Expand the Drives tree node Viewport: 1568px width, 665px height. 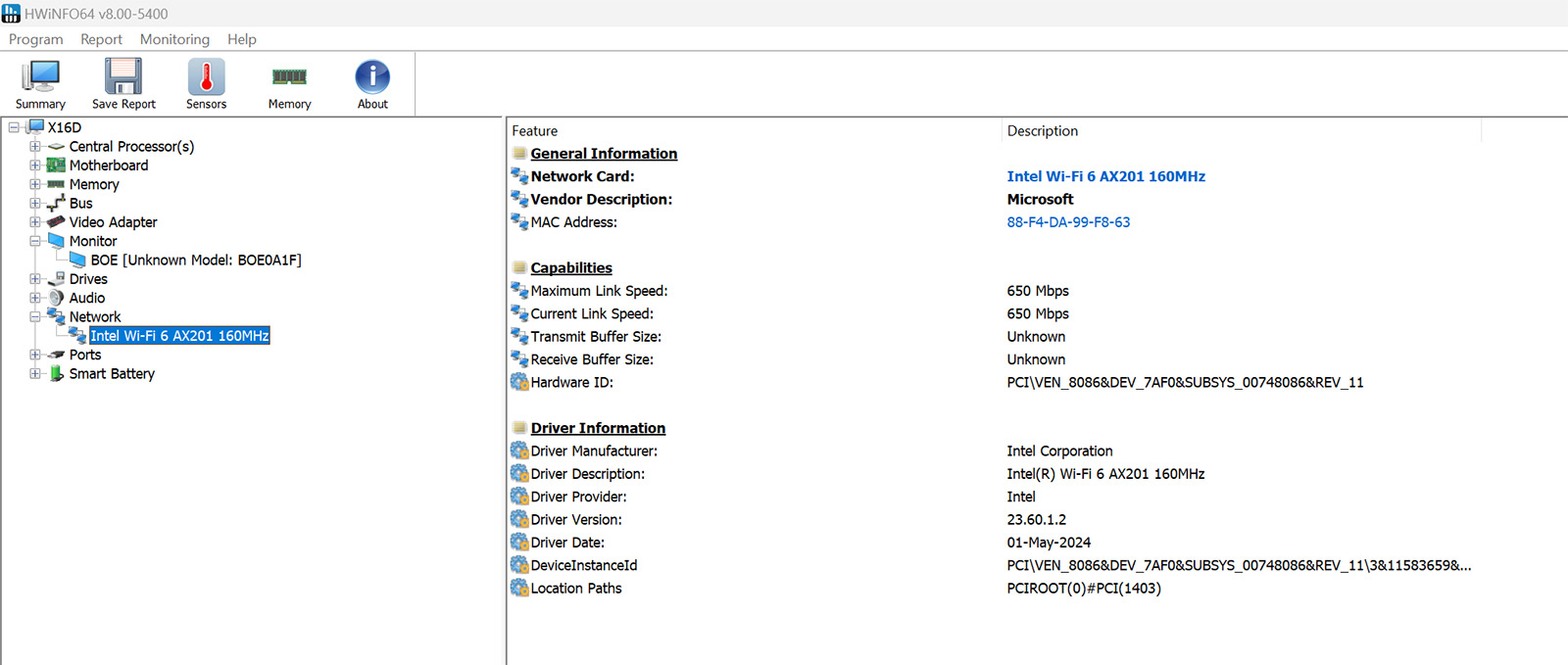pyautogui.click(x=35, y=279)
